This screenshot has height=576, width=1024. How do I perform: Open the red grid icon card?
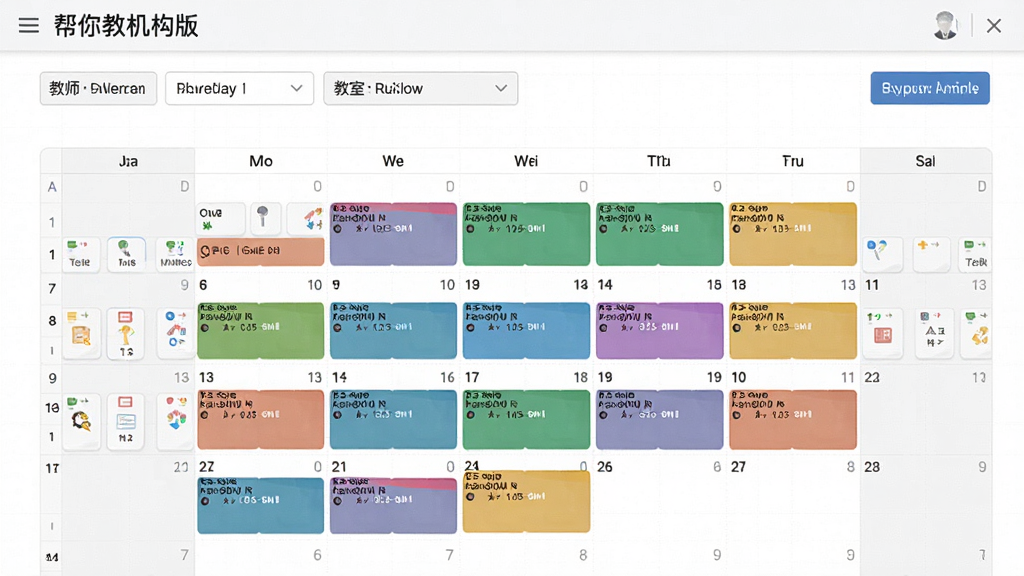[882, 333]
